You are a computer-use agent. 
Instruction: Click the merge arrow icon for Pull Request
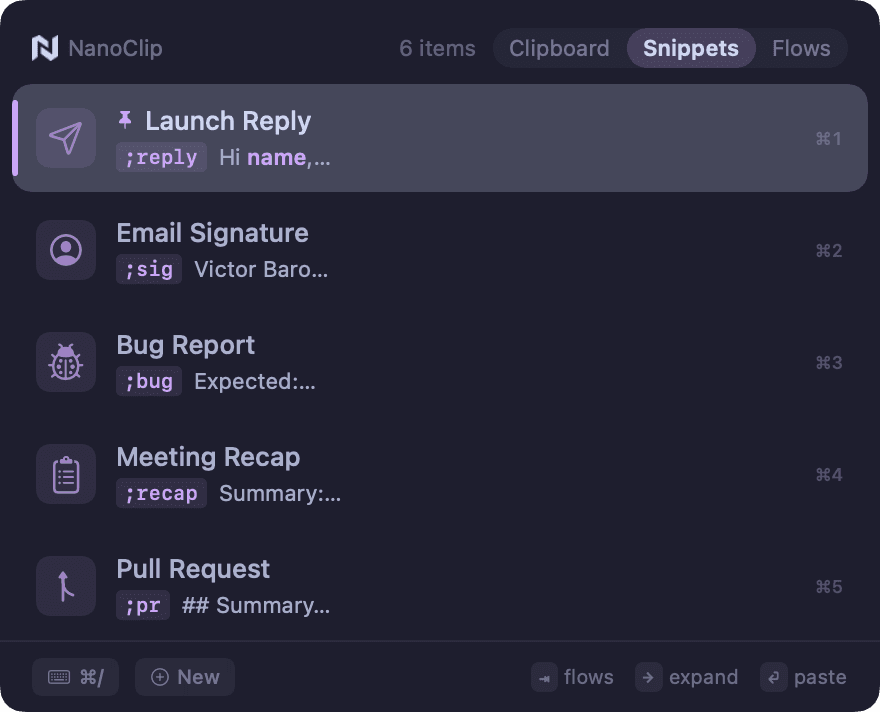coord(66,586)
